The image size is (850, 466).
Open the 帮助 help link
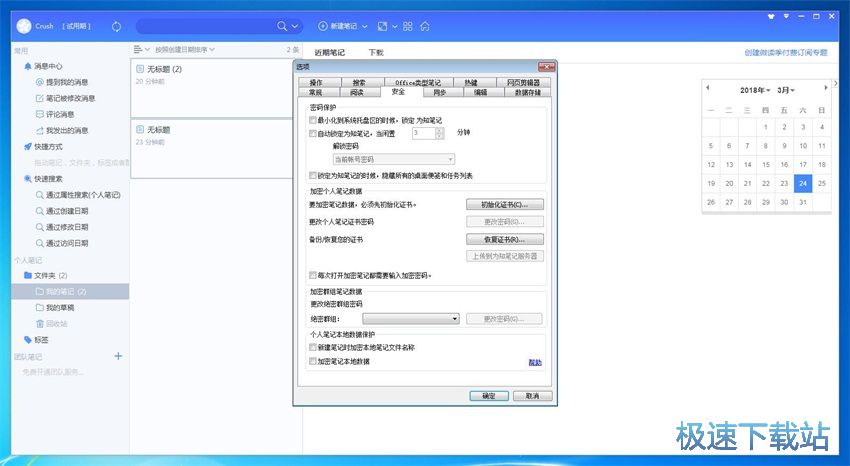pyautogui.click(x=535, y=363)
